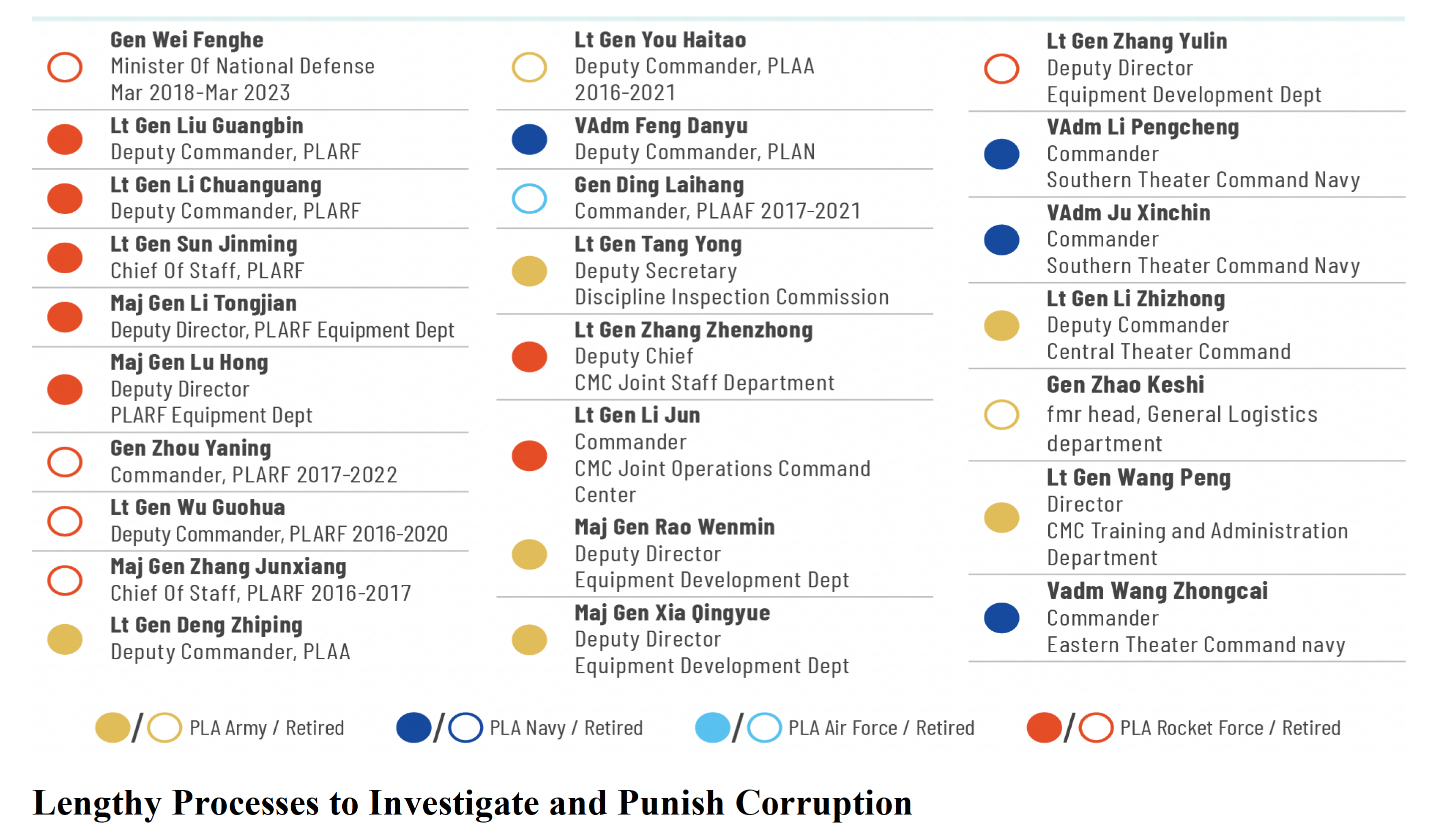Click the name Gen Zhou Yaning
This screenshot has height=840, width=1430.
(x=191, y=448)
